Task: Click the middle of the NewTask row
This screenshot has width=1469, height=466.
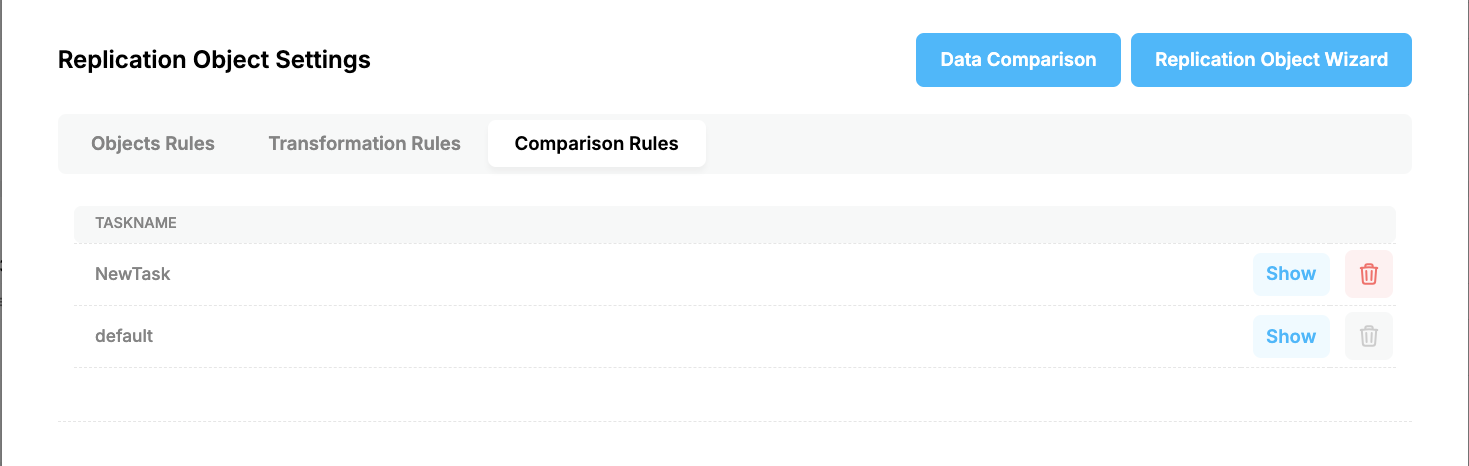Action: pyautogui.click(x=734, y=274)
